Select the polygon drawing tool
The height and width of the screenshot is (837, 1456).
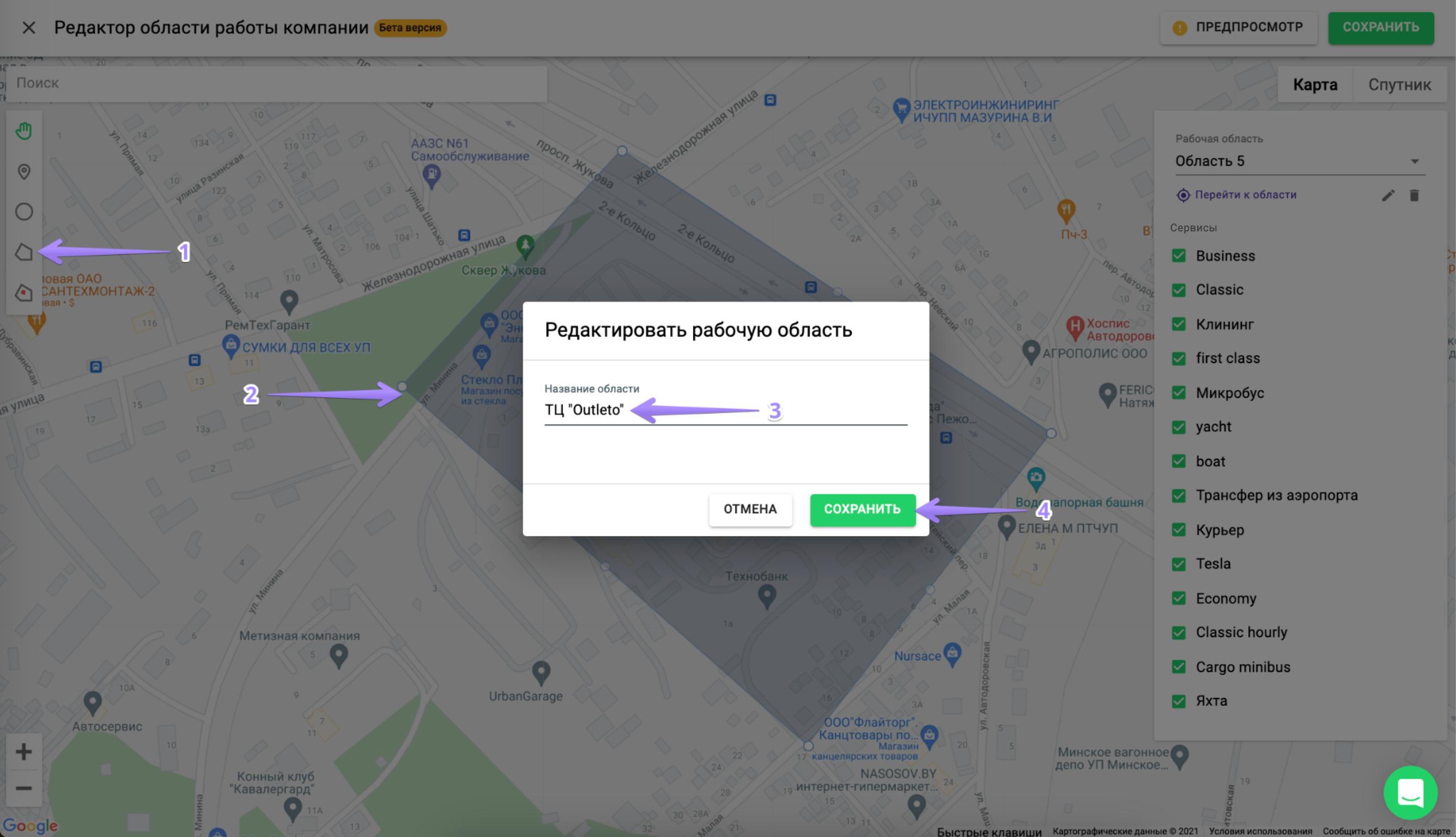(23, 252)
